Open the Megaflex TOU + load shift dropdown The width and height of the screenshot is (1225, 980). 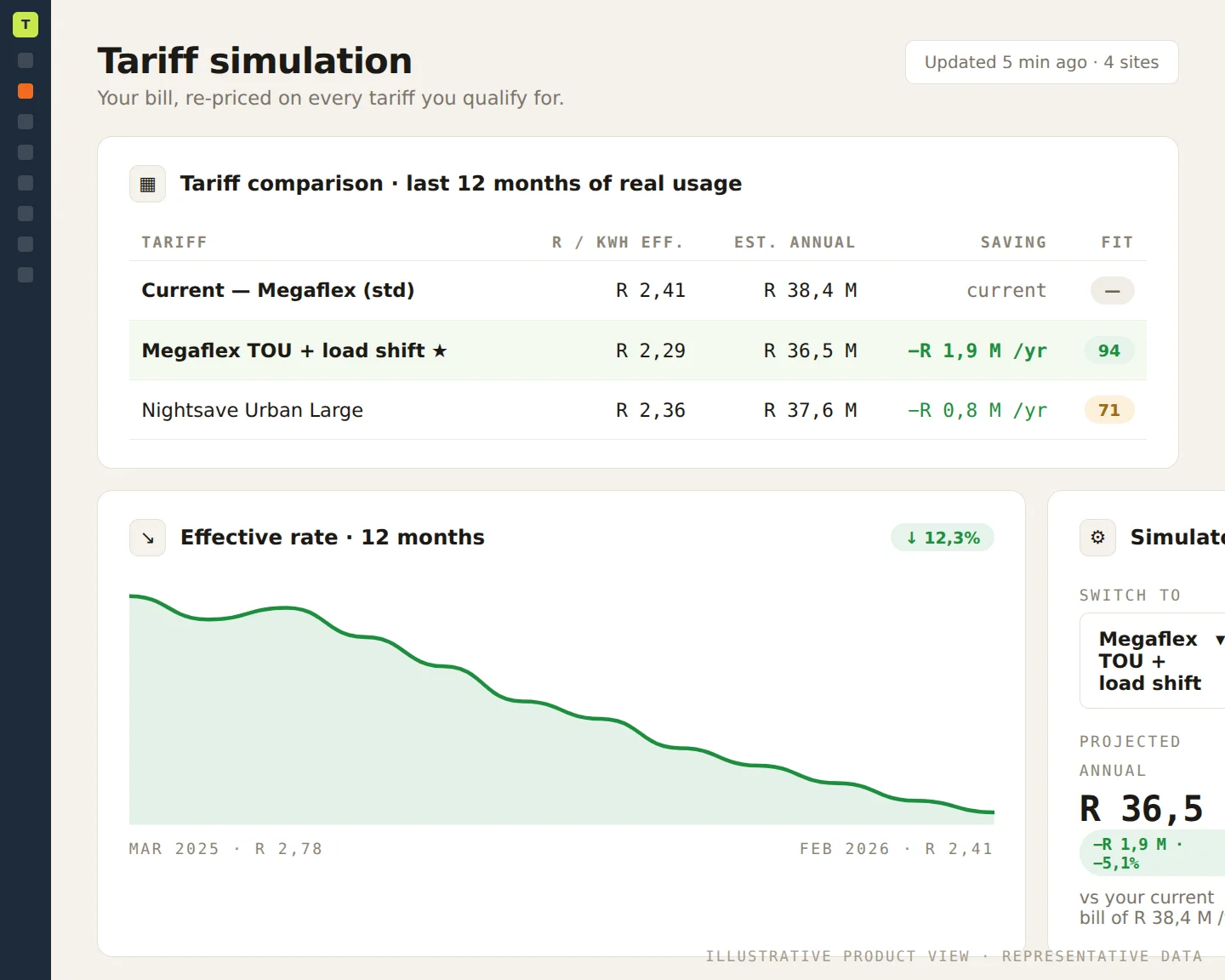(x=1153, y=661)
